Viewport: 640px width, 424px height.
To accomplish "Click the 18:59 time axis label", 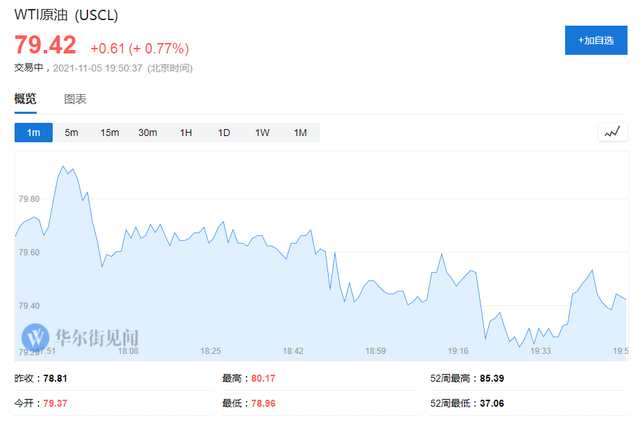I will pos(376,351).
